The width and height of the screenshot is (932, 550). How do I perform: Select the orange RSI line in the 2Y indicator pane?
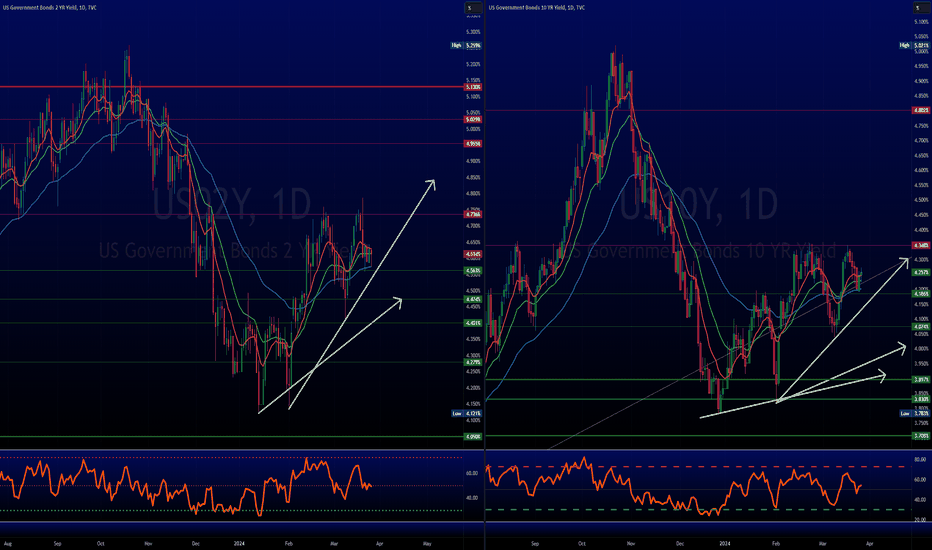(x=184, y=490)
